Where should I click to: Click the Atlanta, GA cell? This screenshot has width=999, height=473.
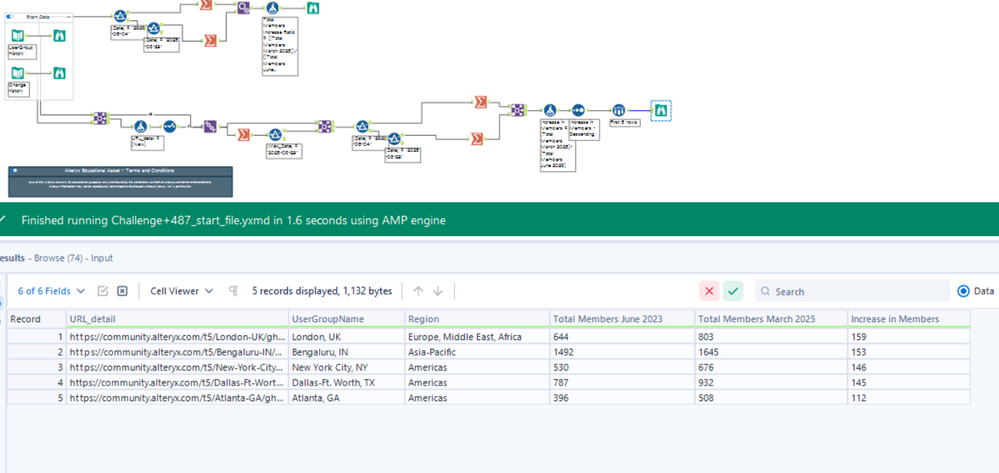[x=347, y=398]
